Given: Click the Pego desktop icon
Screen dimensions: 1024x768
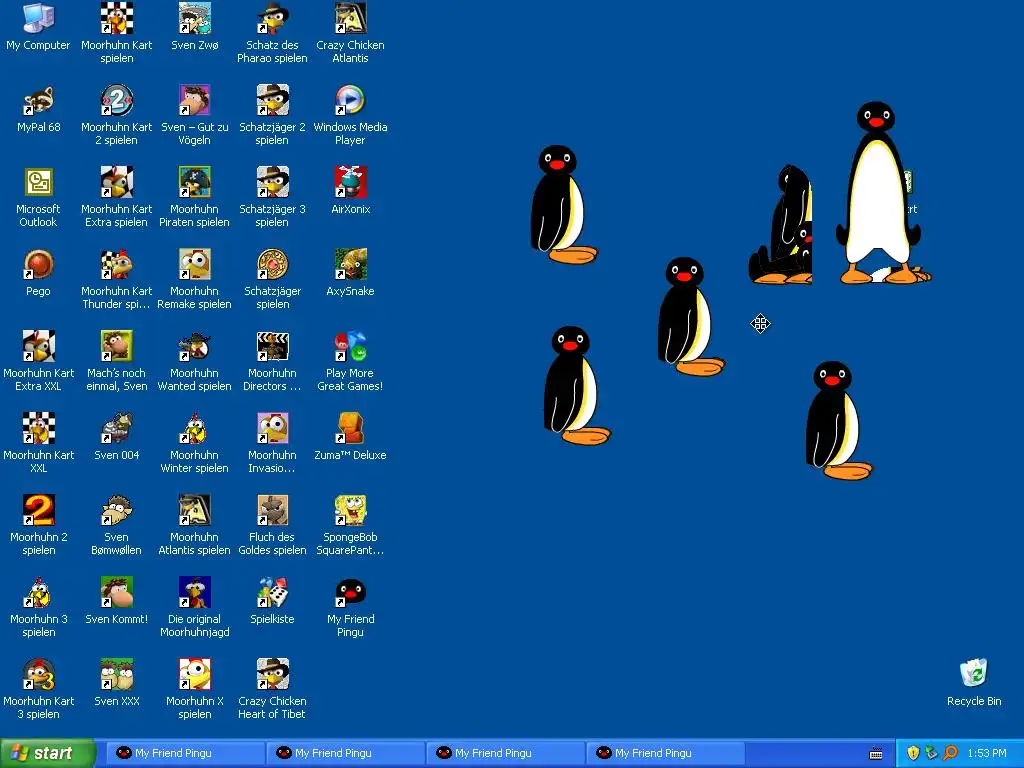Looking at the screenshot, I should coord(38,264).
